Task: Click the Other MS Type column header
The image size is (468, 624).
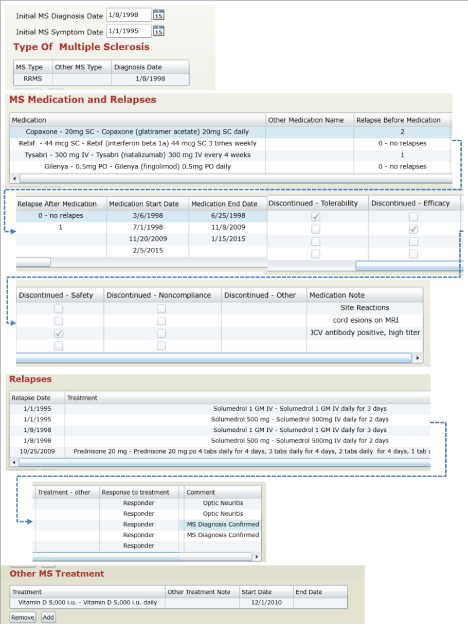Action: coord(82,67)
